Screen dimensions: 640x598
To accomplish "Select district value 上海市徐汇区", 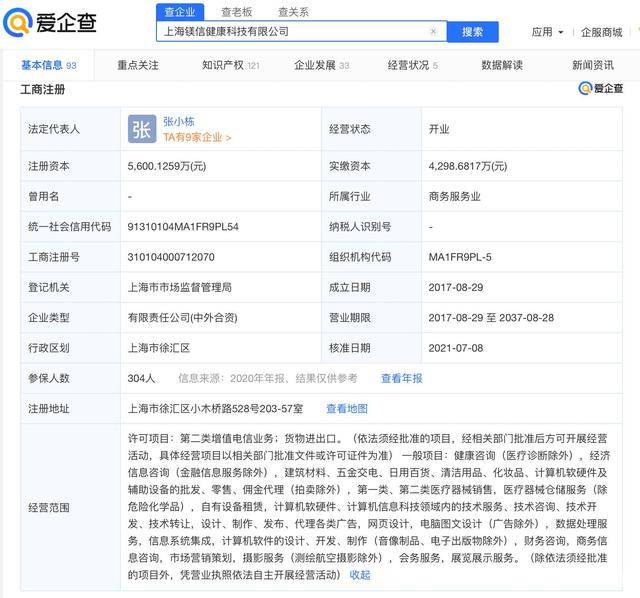I will click(159, 348).
